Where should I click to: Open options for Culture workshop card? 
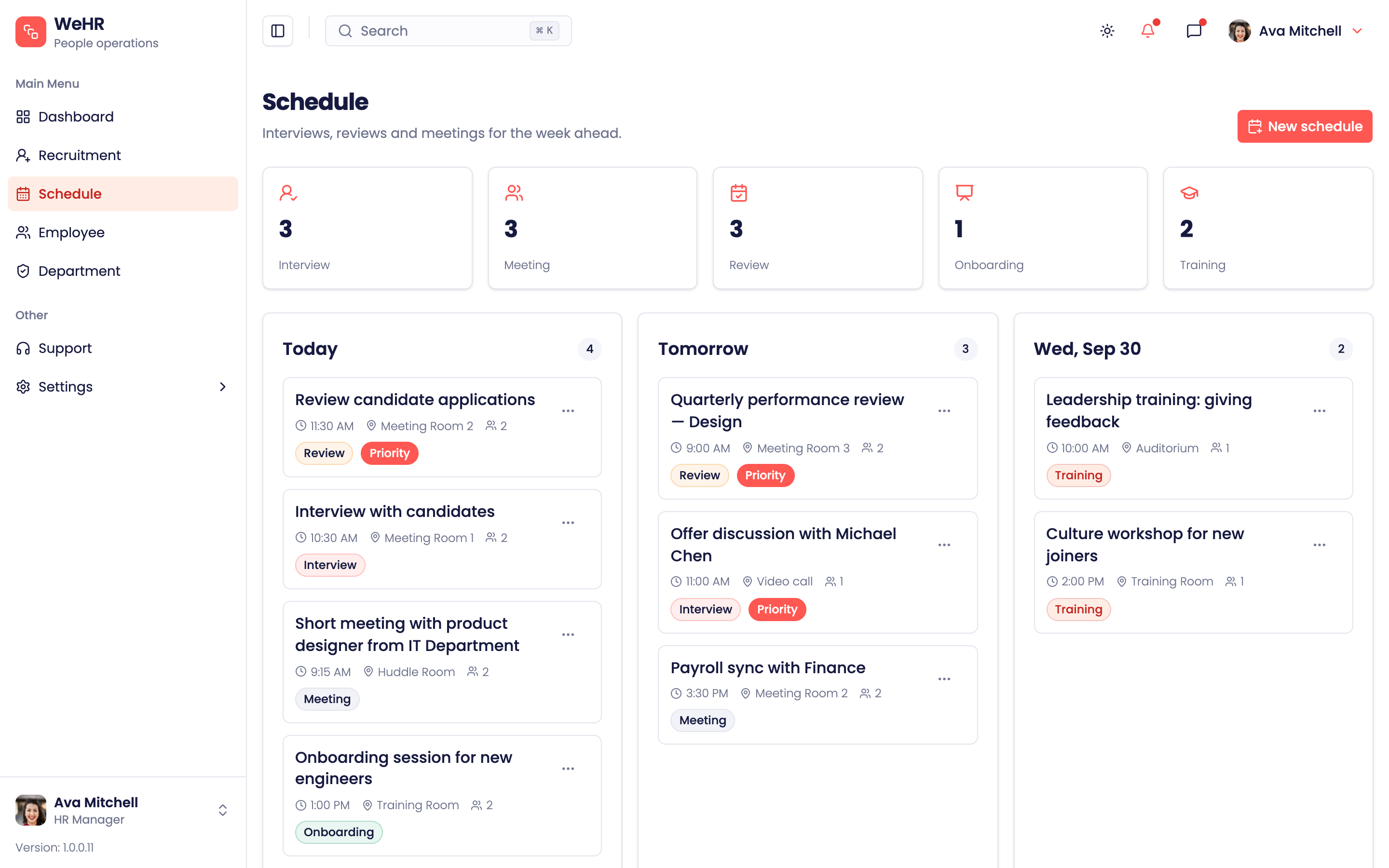click(1320, 545)
